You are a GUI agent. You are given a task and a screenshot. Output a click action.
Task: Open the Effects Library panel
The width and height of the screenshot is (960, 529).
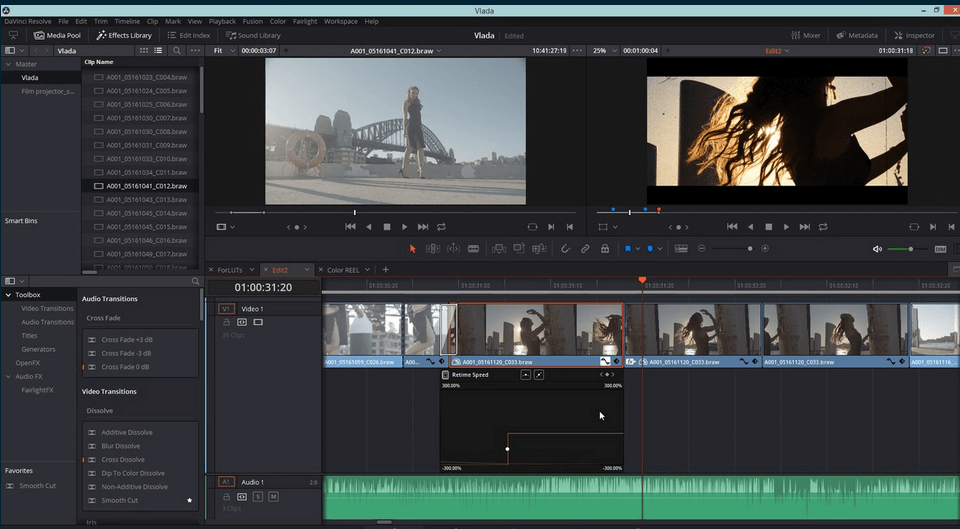[x=124, y=35]
